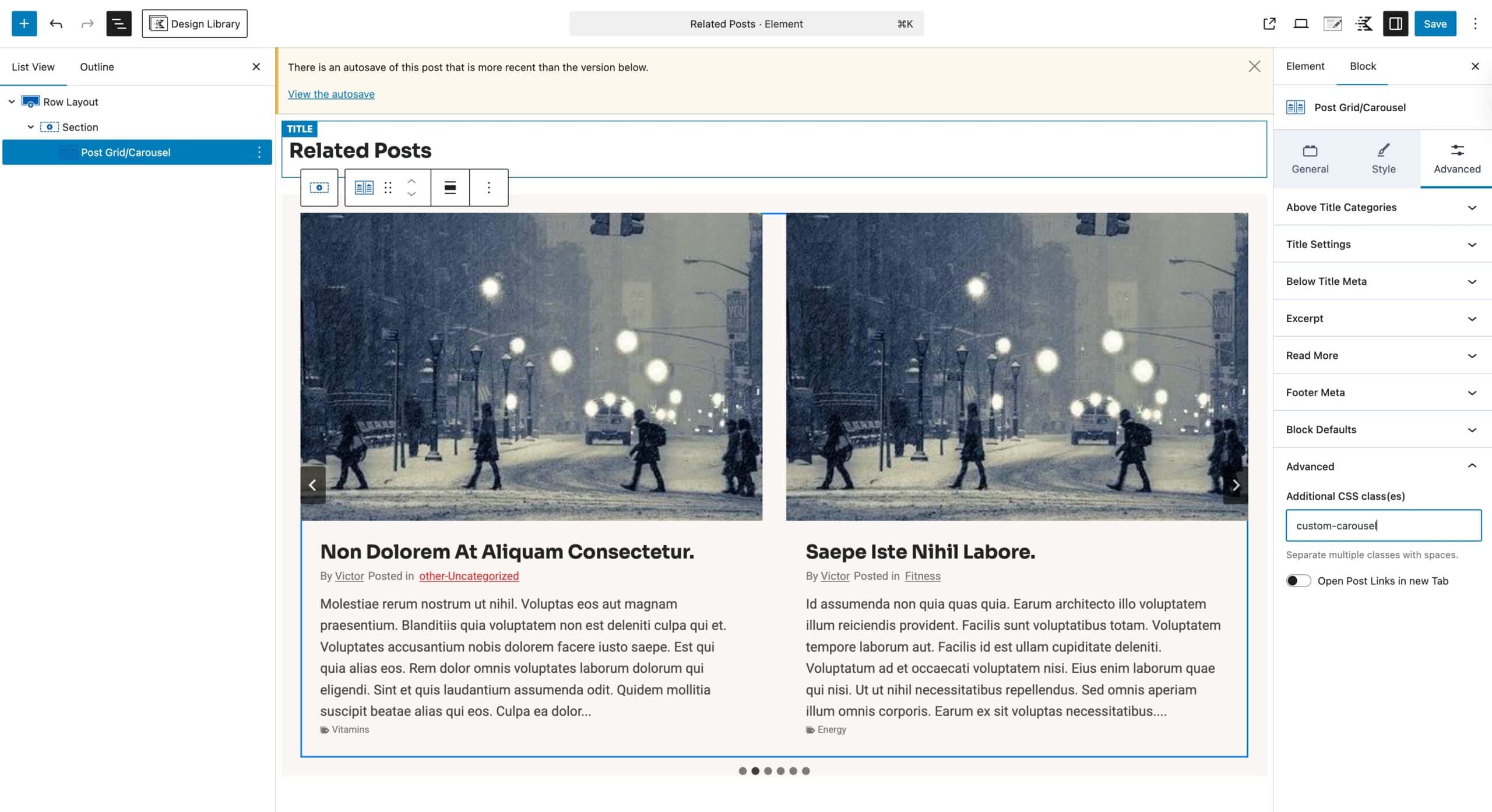Viewport: 1492px width, 812px height.
Task: Open the Design Library
Action: (x=195, y=24)
